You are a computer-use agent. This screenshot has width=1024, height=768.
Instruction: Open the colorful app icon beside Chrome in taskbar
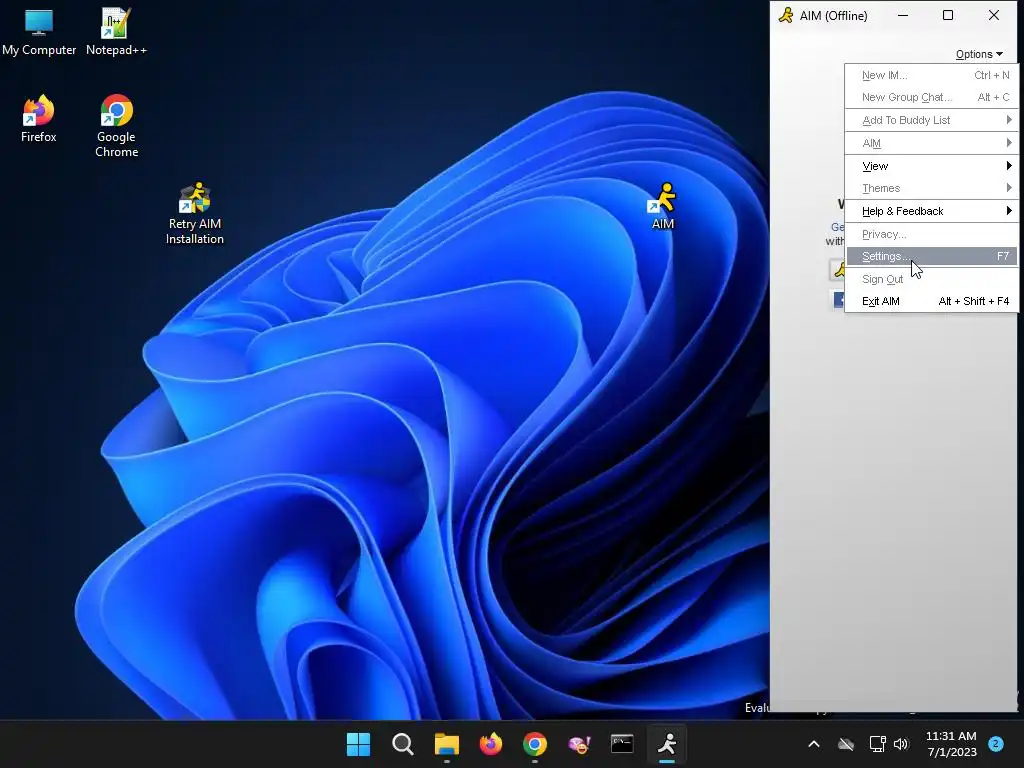tap(579, 744)
